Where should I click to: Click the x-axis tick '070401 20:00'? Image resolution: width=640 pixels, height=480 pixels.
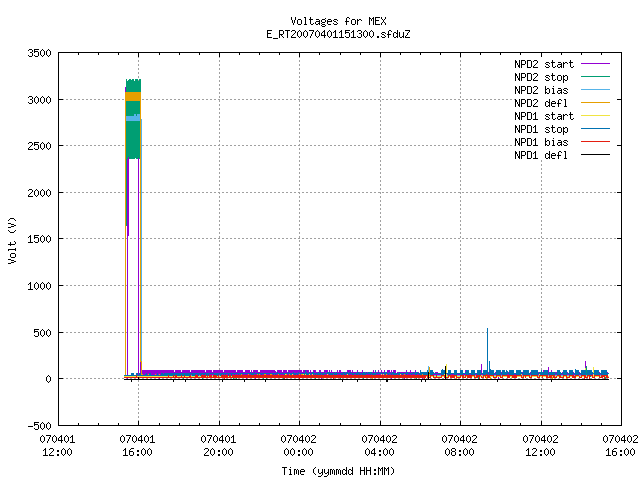tap(218, 446)
